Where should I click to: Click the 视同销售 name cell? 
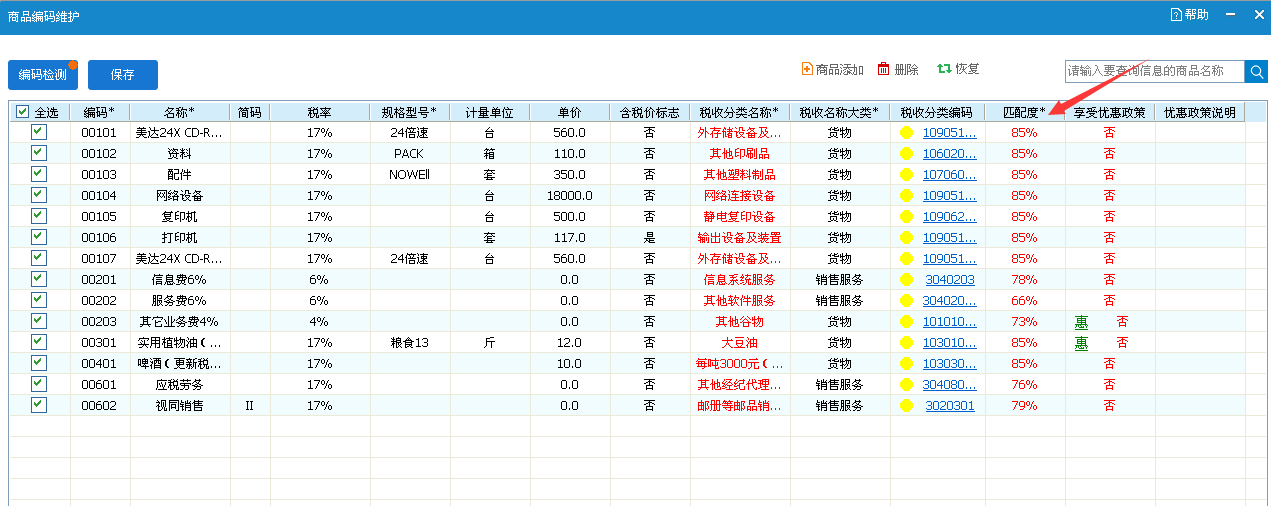tap(179, 406)
